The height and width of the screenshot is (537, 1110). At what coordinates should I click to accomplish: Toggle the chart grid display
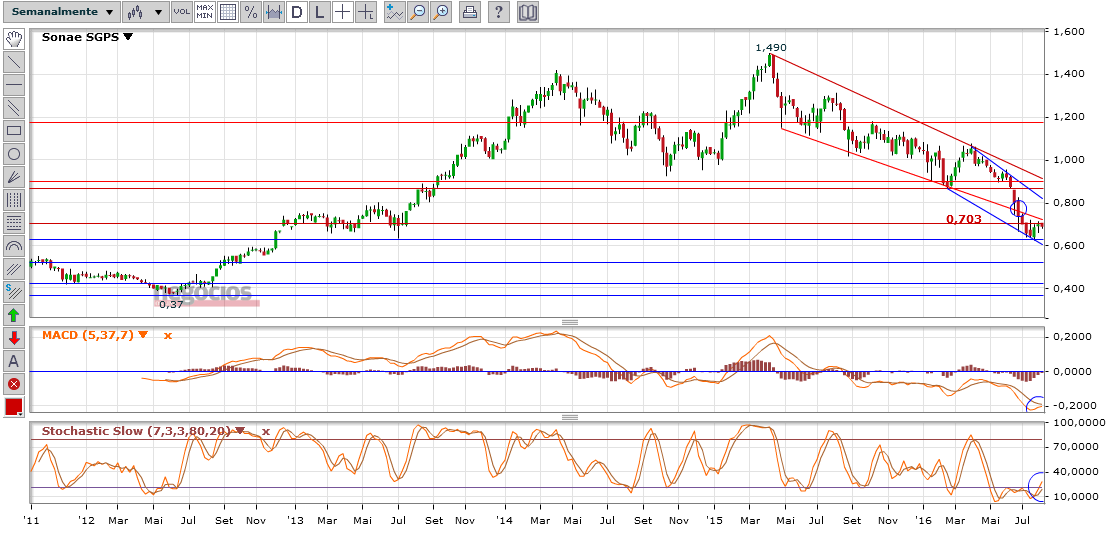pos(228,12)
